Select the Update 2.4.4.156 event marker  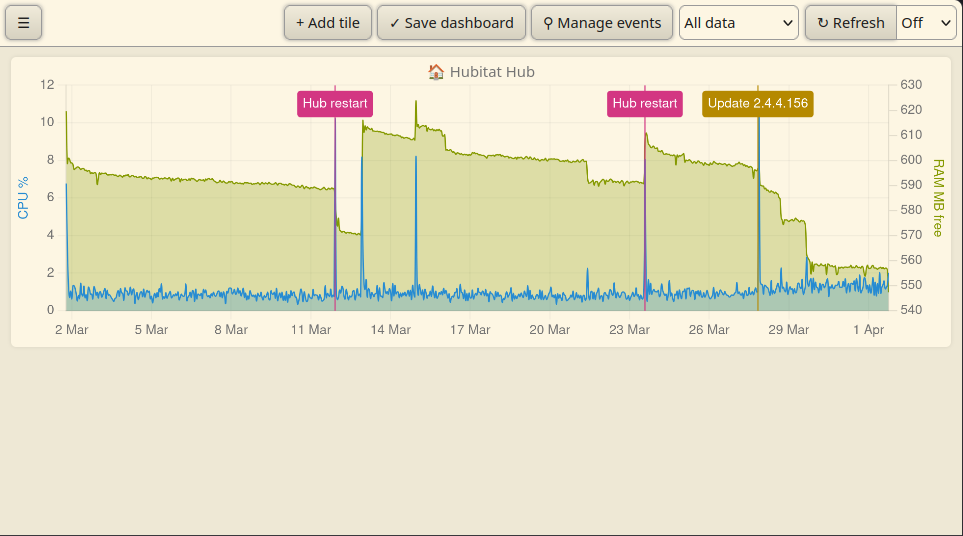758,103
